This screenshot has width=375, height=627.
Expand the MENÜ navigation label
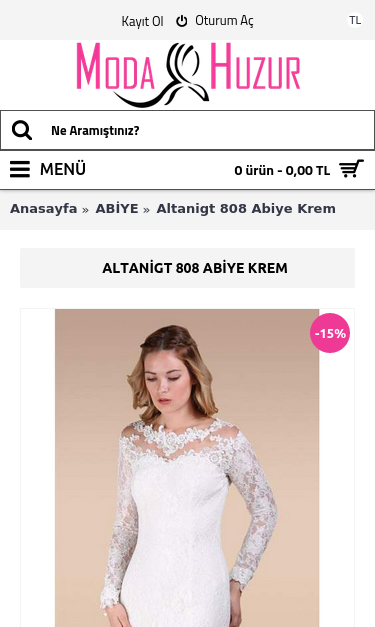coord(63,169)
